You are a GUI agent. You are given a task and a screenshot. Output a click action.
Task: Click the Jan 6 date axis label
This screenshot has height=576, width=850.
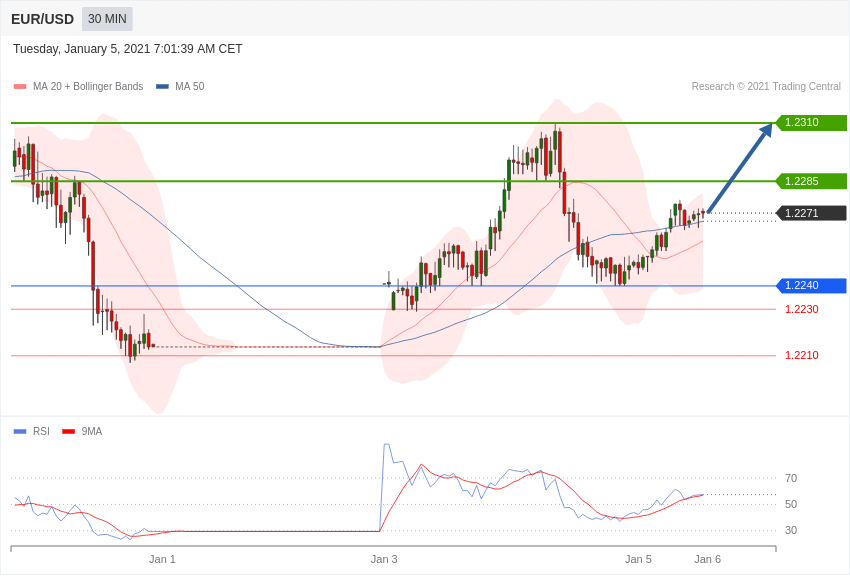707,559
